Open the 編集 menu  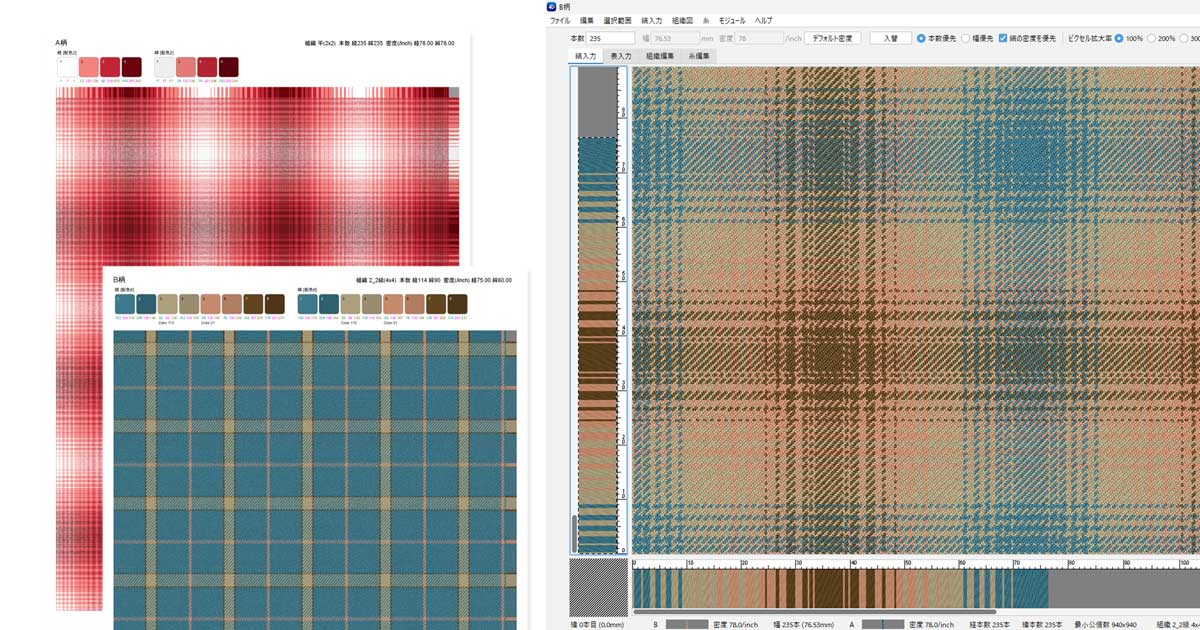click(587, 20)
